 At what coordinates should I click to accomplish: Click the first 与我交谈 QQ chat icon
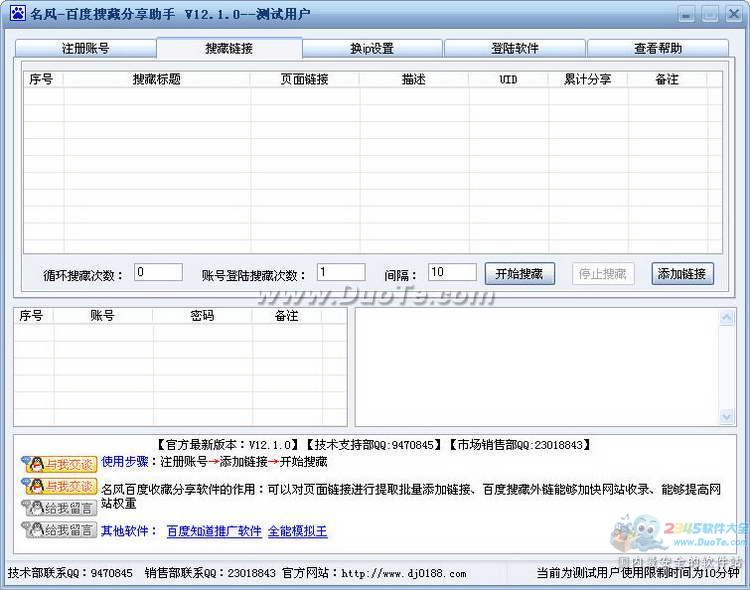point(59,464)
